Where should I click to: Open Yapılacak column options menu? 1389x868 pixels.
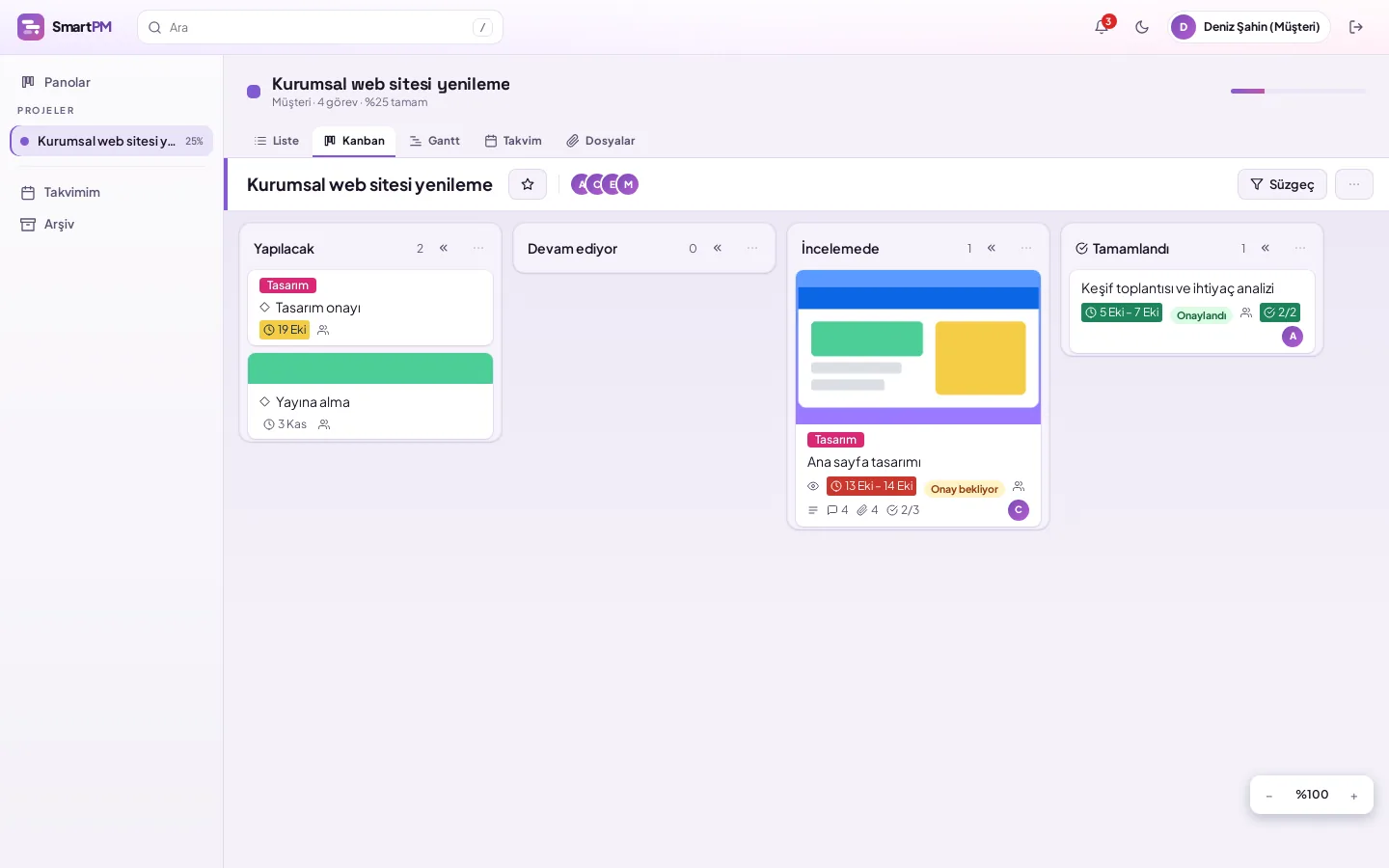point(478,248)
